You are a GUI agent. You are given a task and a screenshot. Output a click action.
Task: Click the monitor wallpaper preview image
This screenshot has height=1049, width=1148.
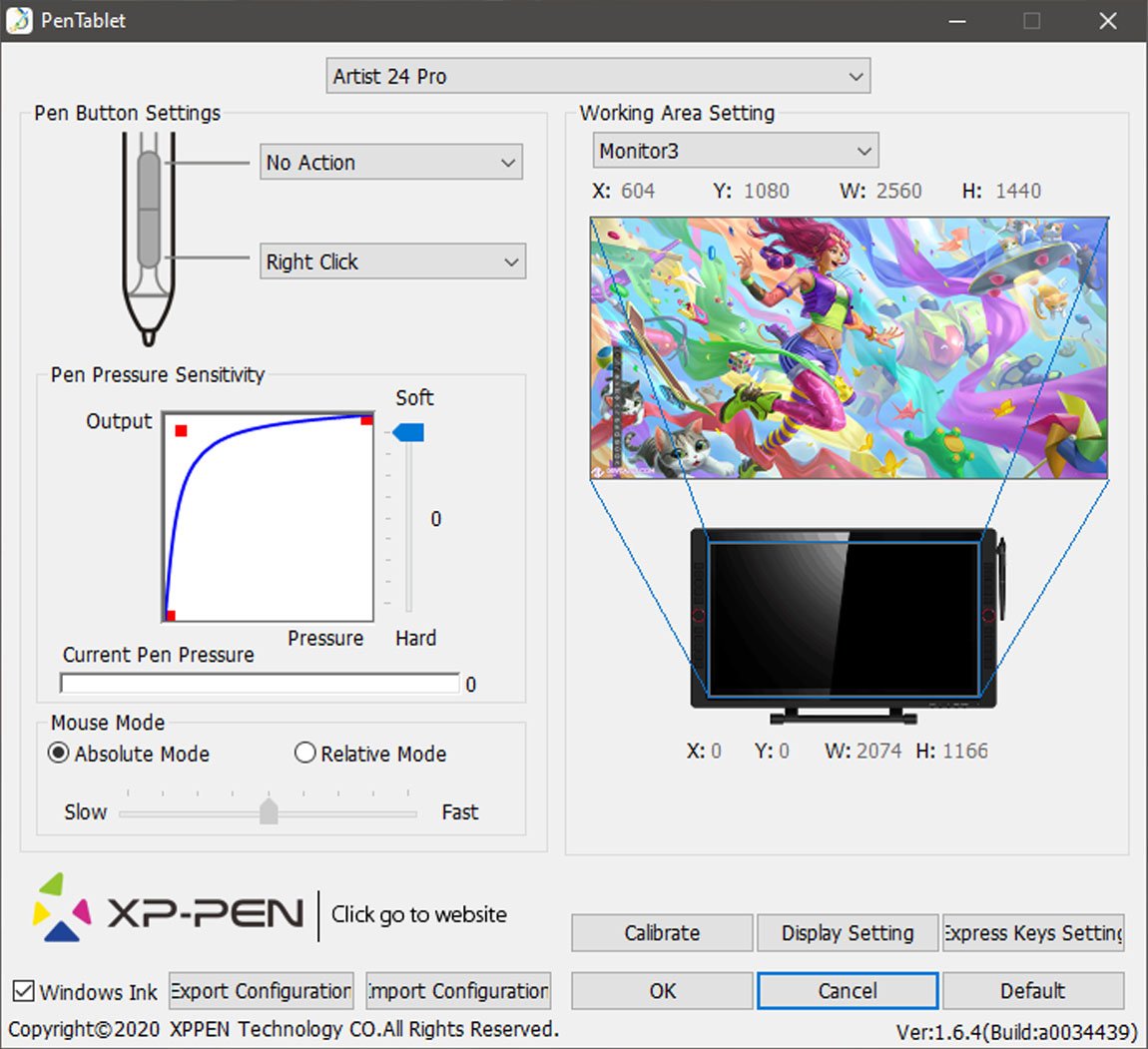[850, 347]
